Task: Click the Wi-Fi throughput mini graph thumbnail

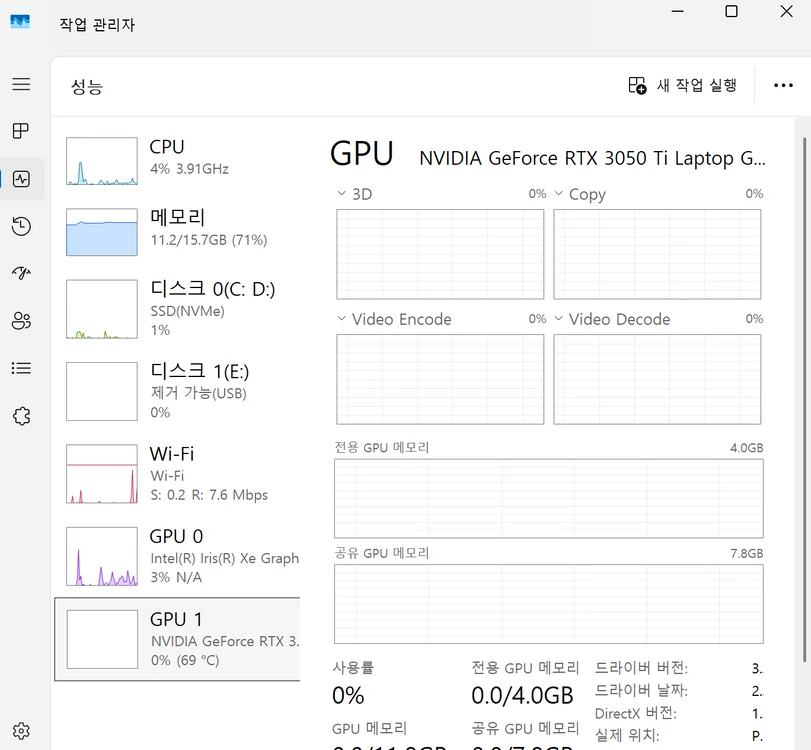Action: [102, 474]
